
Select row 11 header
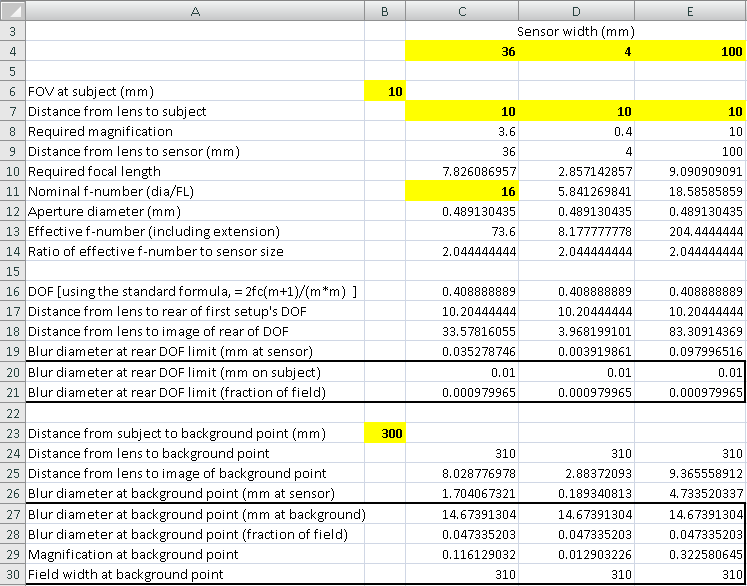[12, 191]
